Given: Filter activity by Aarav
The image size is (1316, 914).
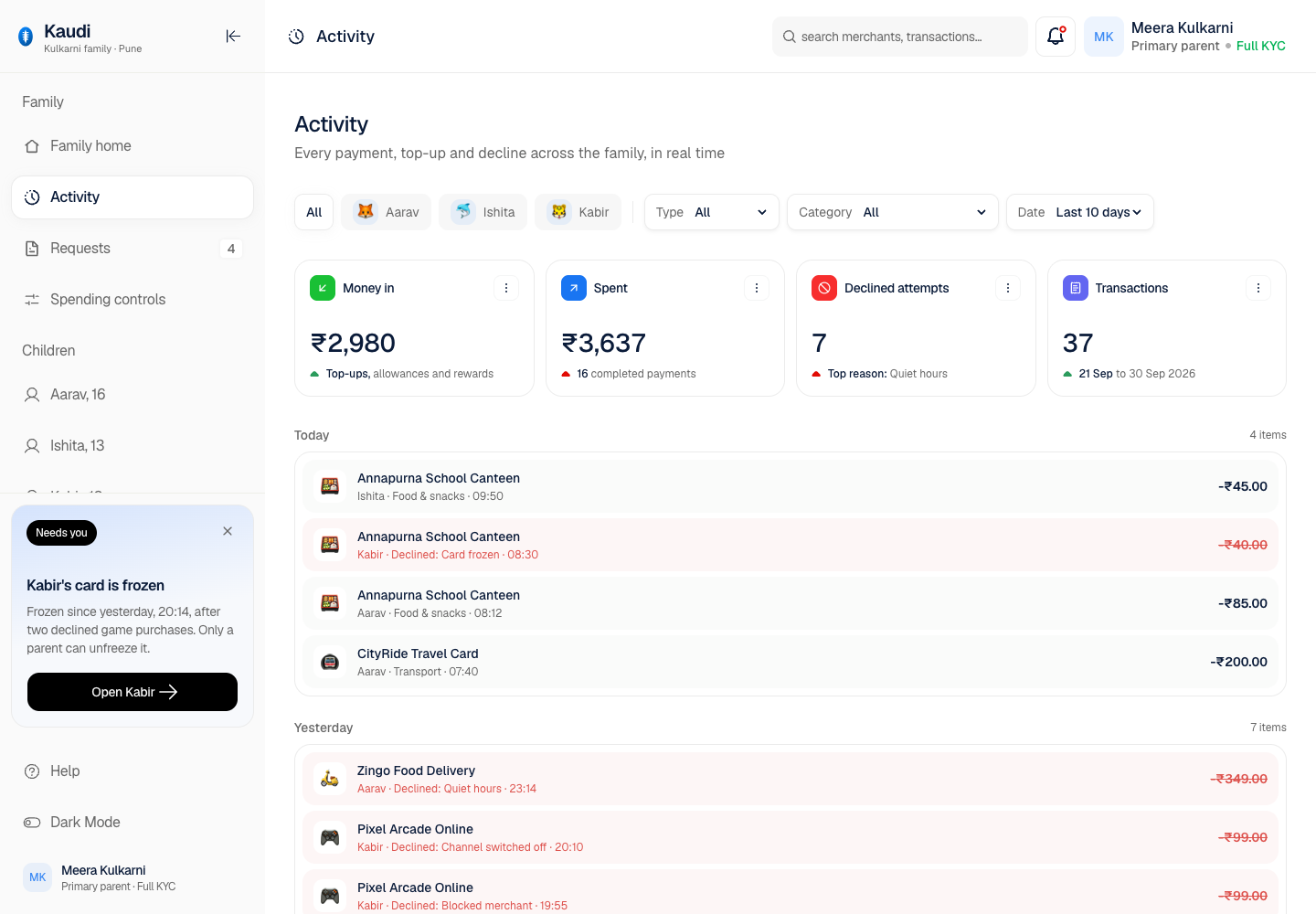Looking at the screenshot, I should pyautogui.click(x=387, y=212).
